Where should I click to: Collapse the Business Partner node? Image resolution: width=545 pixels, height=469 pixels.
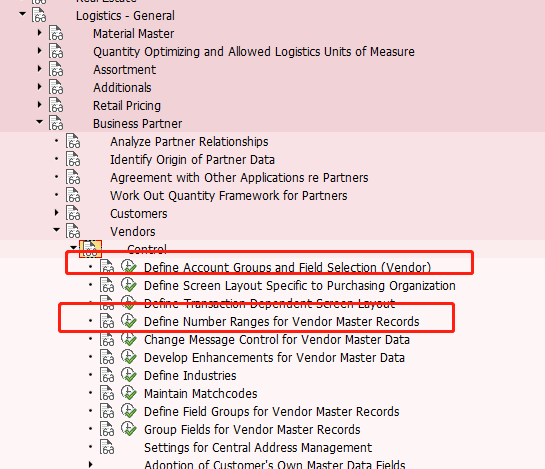(40, 122)
